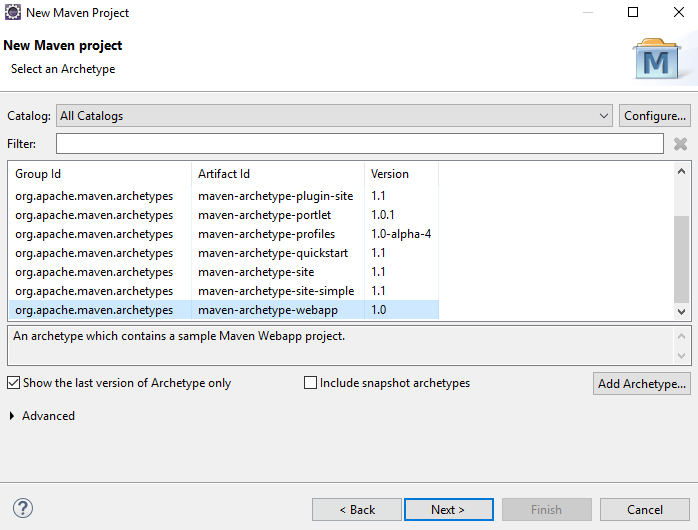Click the description box scroll down arrow
The width and height of the screenshot is (698, 530).
click(681, 356)
